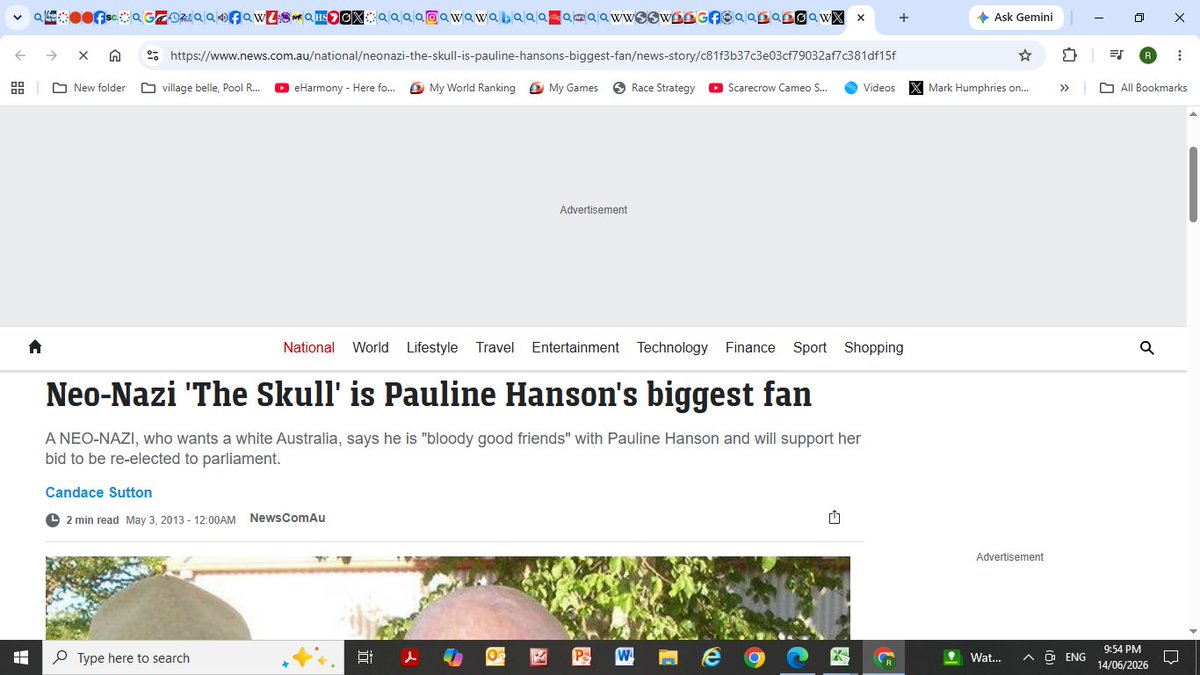Open the Lifestyle section
Screen dimensions: 1200x675
coord(432,347)
